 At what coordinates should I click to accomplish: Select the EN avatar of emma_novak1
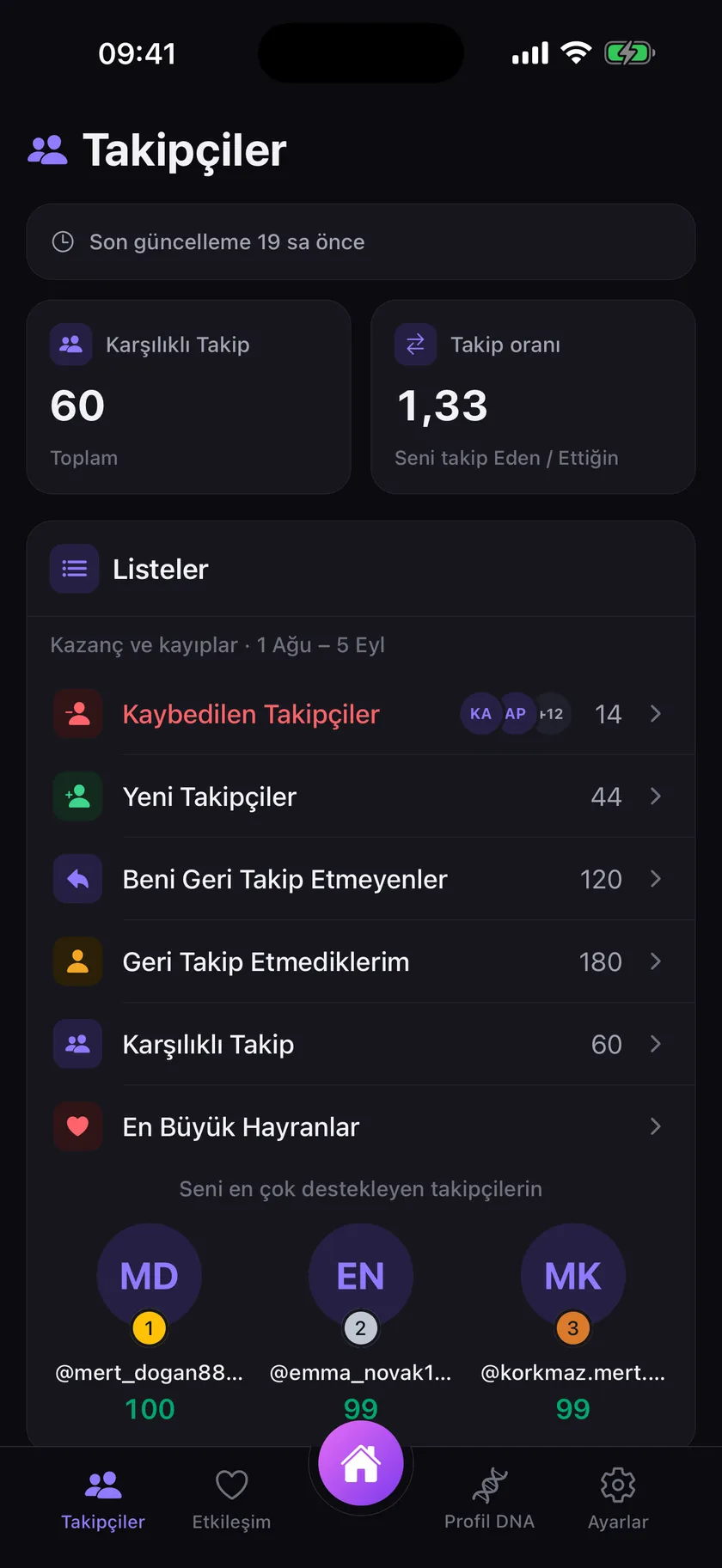click(361, 1276)
